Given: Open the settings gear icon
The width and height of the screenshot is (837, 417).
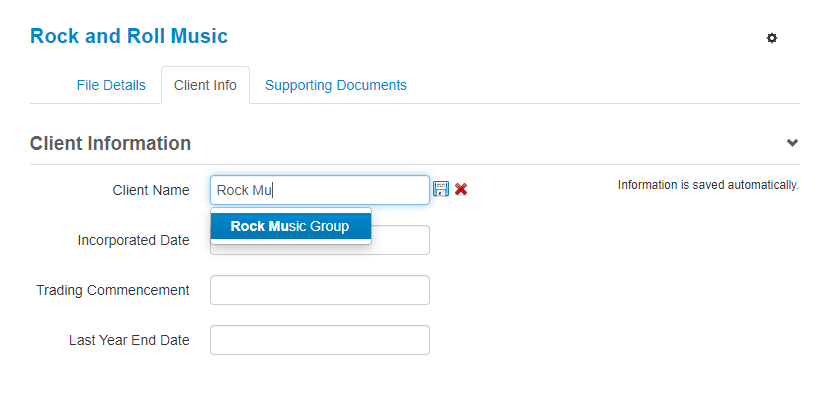Looking at the screenshot, I should [771, 38].
